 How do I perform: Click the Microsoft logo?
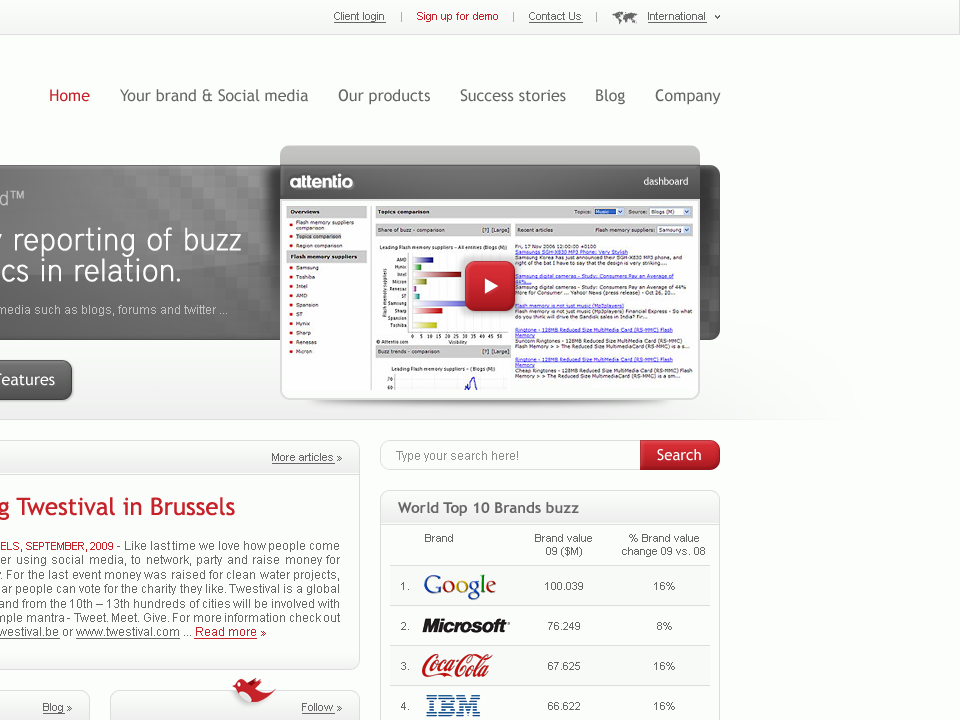[x=465, y=626]
